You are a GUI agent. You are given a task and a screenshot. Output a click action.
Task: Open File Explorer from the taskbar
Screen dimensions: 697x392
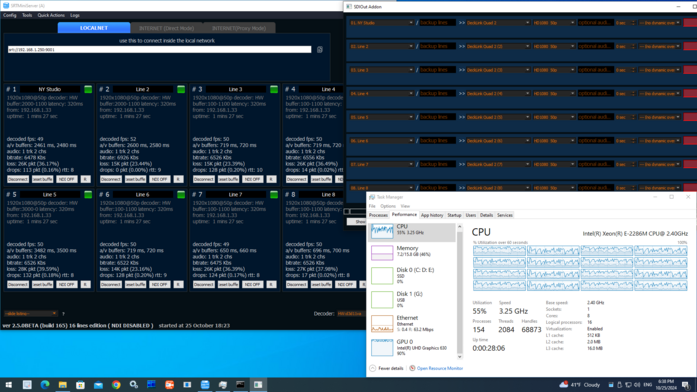click(x=63, y=385)
